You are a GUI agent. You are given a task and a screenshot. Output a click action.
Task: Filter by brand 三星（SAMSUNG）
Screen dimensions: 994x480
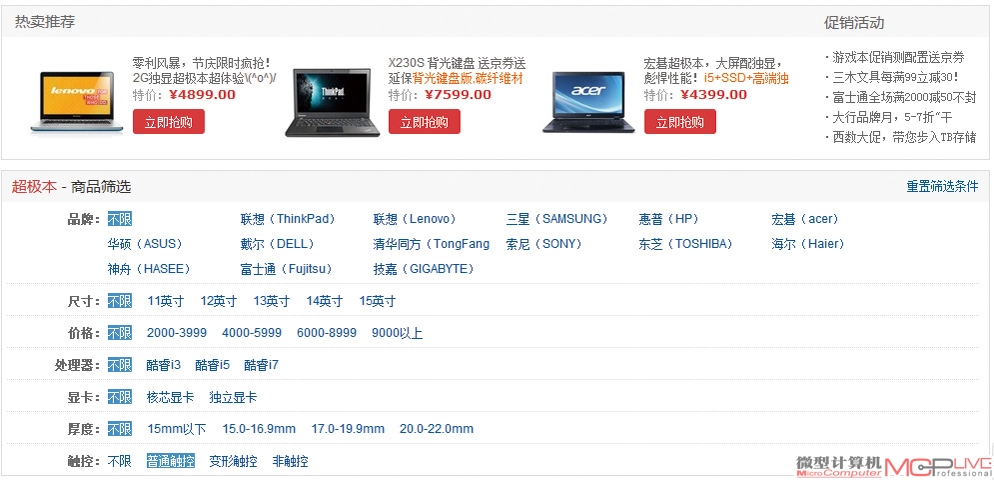click(x=557, y=219)
